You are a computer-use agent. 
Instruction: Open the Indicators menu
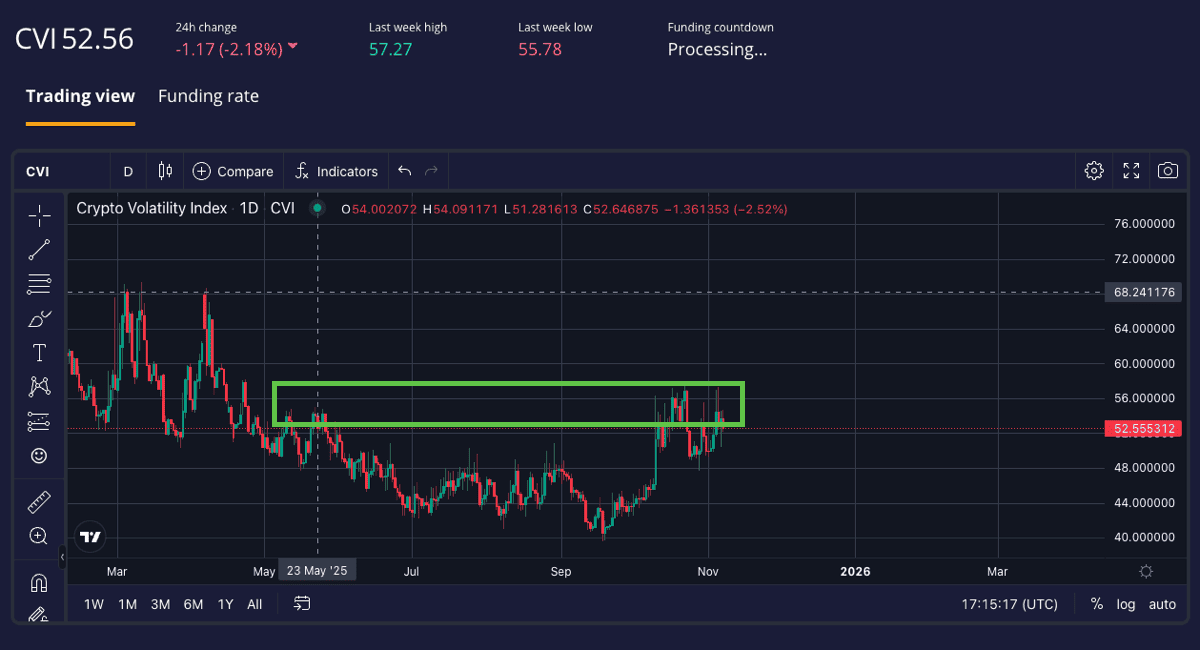coord(336,171)
